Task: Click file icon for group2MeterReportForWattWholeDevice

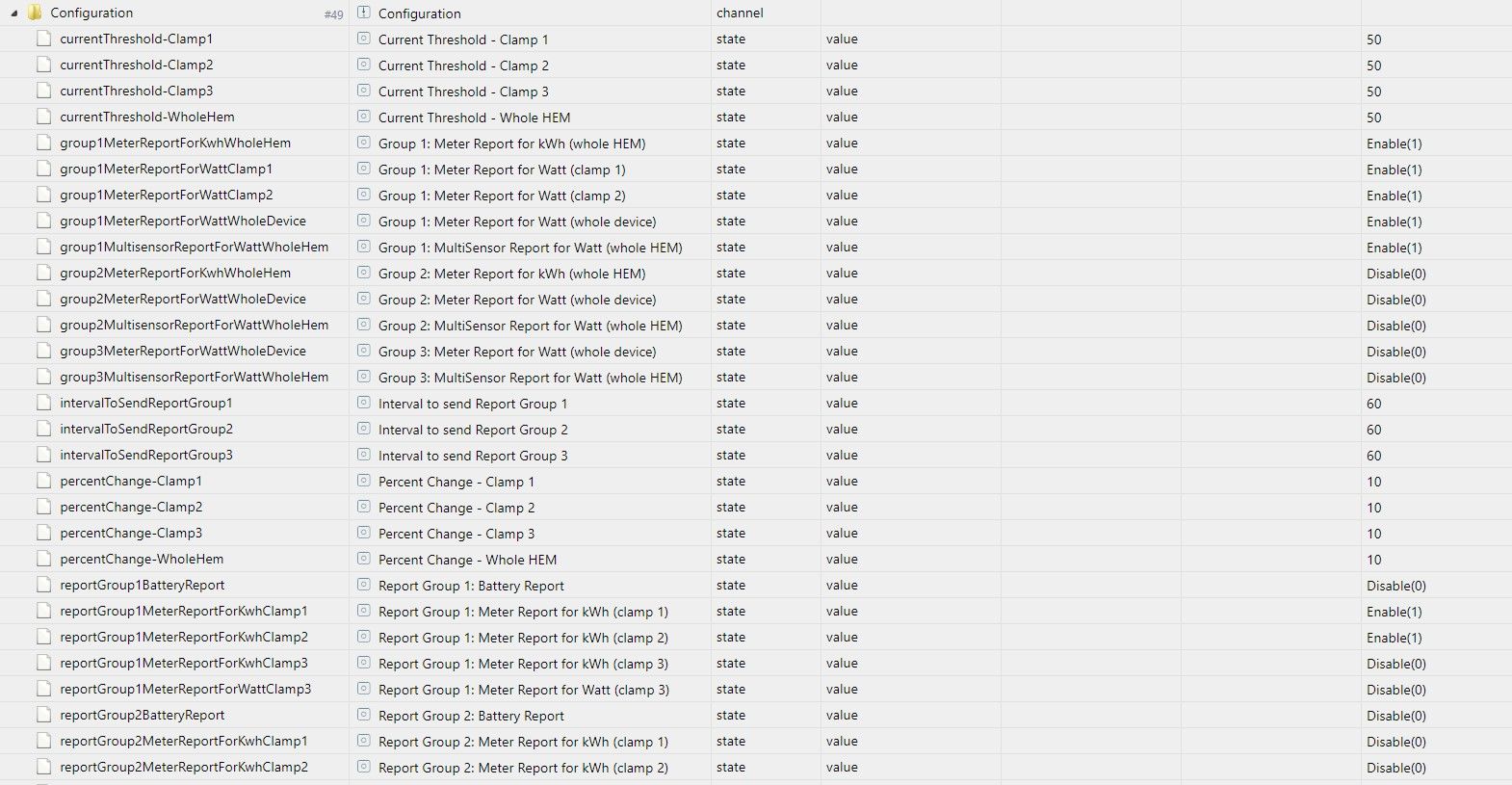Action: (x=43, y=299)
